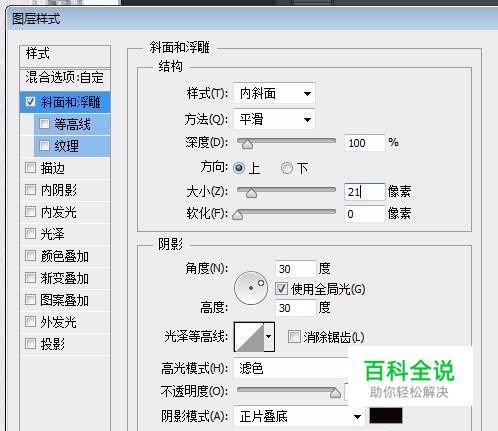498x431 pixels.
Task: Select the 下 direction radio button
Action: click(x=287, y=168)
